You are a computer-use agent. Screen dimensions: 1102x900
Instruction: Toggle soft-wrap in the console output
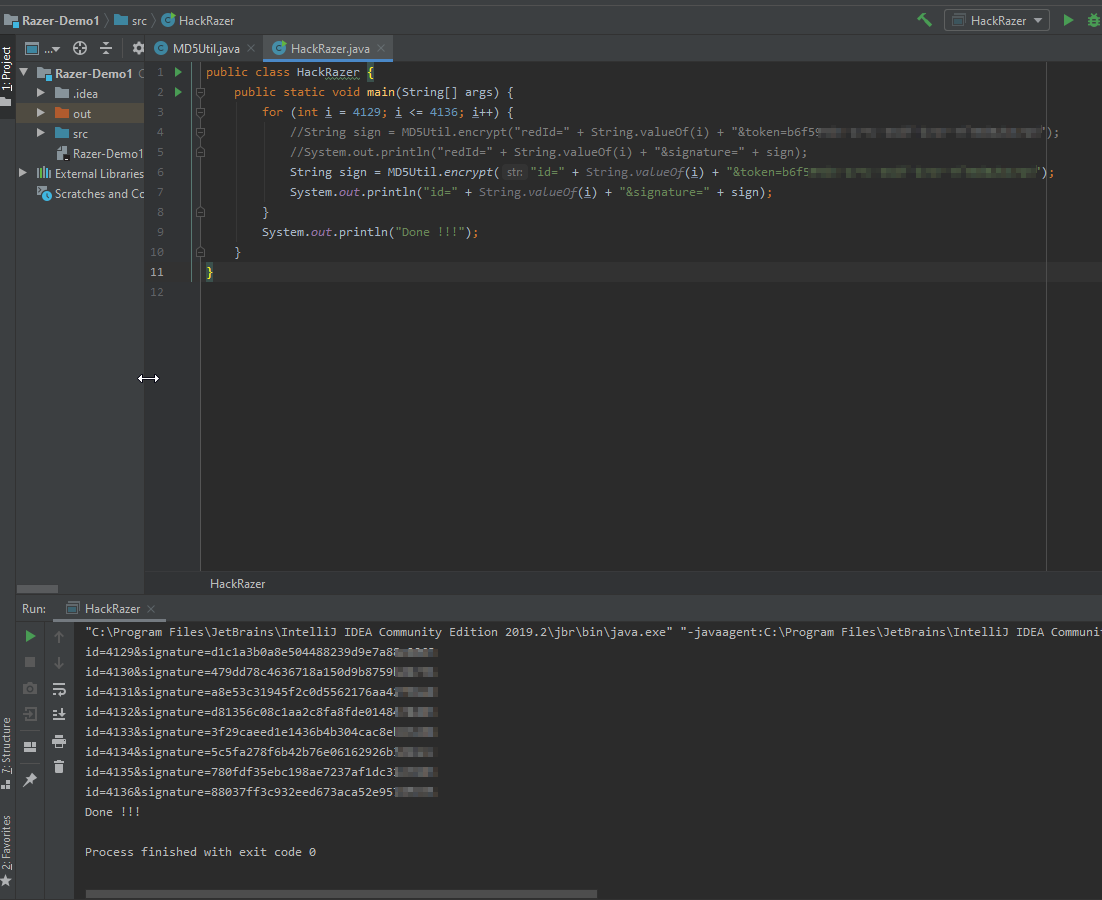[x=59, y=689]
